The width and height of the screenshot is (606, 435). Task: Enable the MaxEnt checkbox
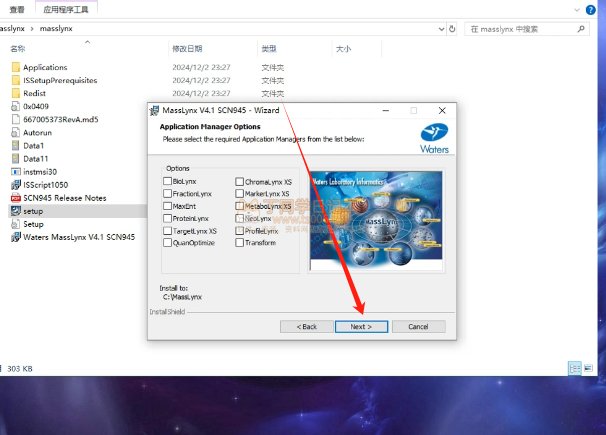coord(167,206)
